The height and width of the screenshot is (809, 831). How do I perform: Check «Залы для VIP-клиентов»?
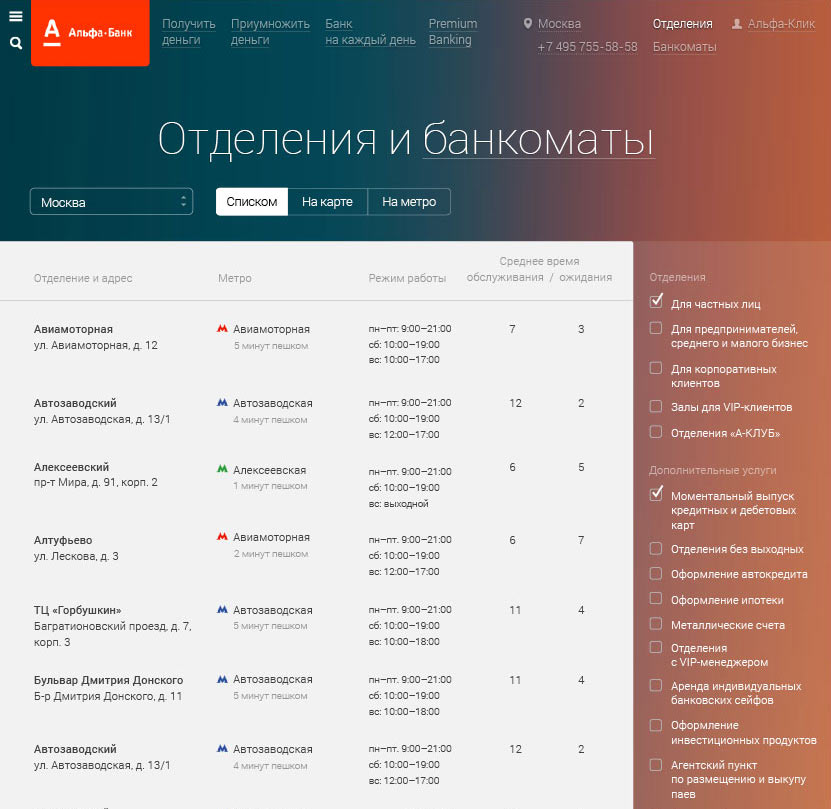pyautogui.click(x=656, y=404)
